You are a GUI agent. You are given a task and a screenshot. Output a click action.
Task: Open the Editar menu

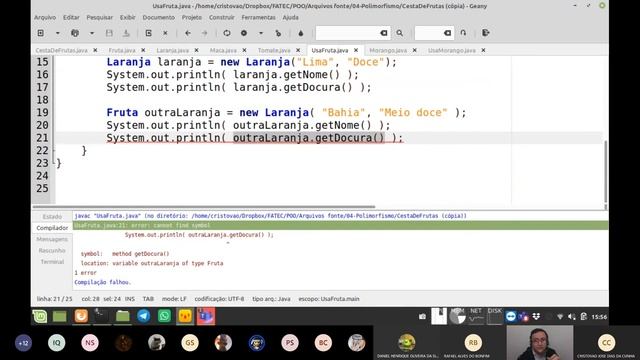click(x=71, y=18)
